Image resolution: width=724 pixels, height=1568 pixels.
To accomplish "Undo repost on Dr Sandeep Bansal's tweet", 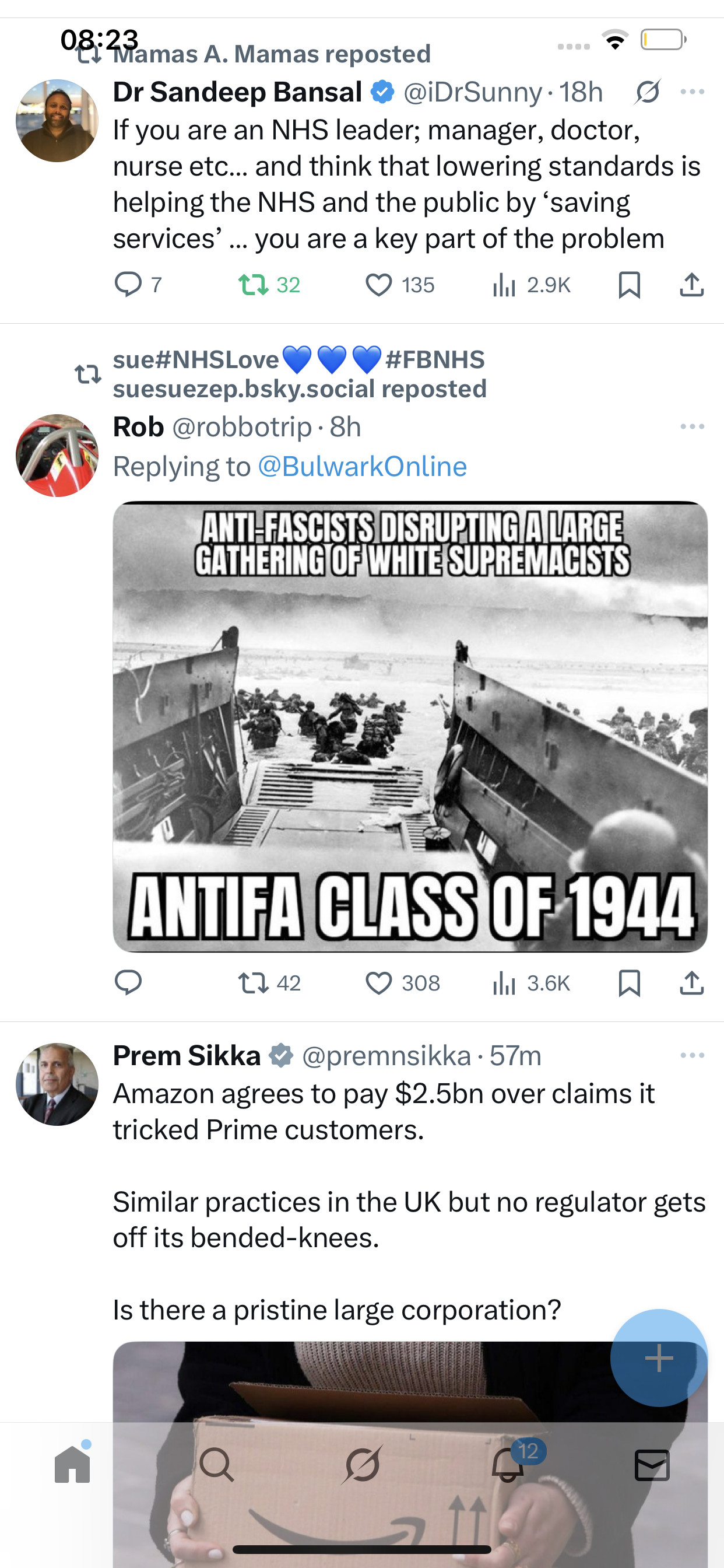I will [254, 284].
